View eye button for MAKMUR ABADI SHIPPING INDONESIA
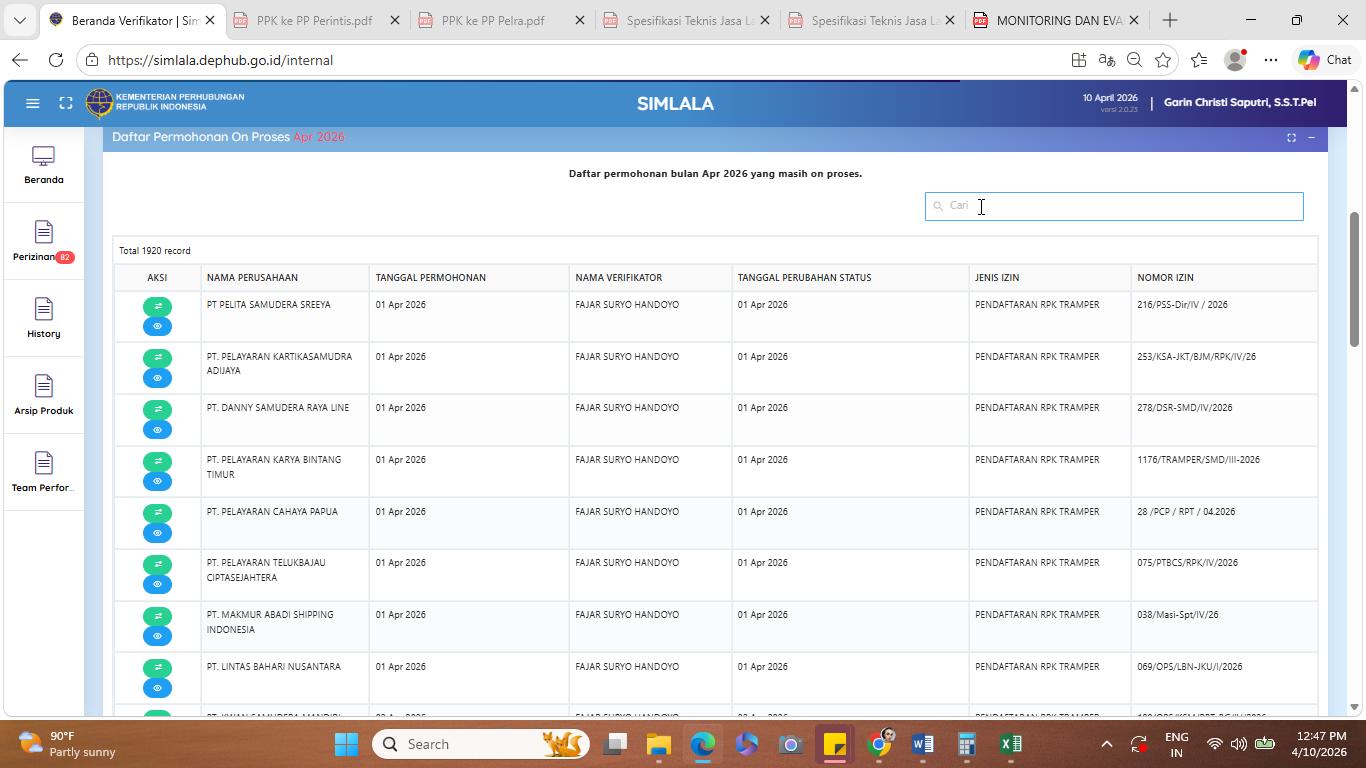 157,636
